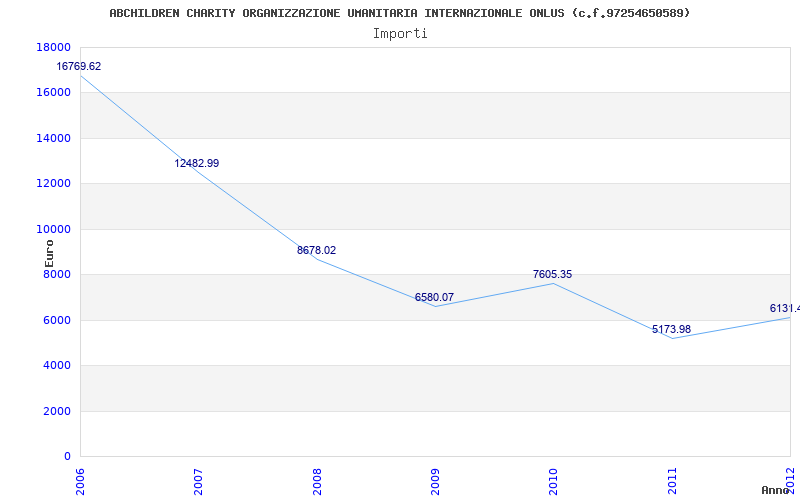Select the 2010 x-axis year label
800x500 pixels.
[x=553, y=481]
